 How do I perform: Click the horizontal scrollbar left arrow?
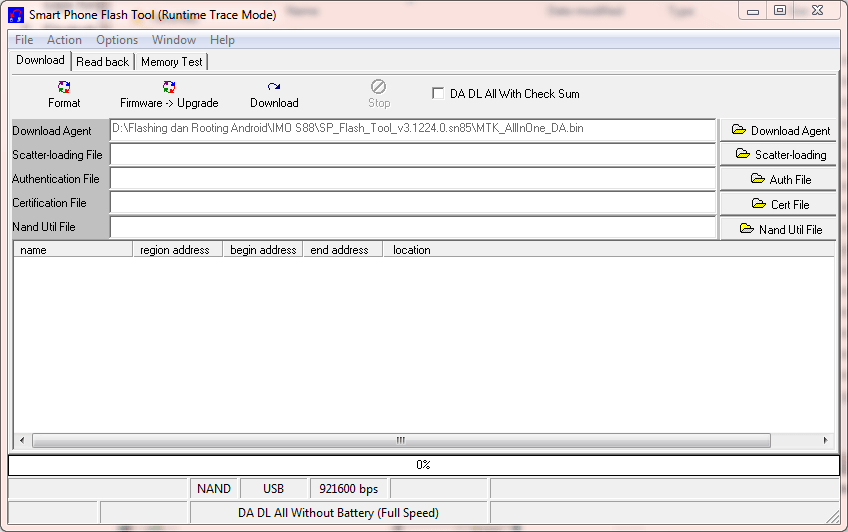(22, 440)
